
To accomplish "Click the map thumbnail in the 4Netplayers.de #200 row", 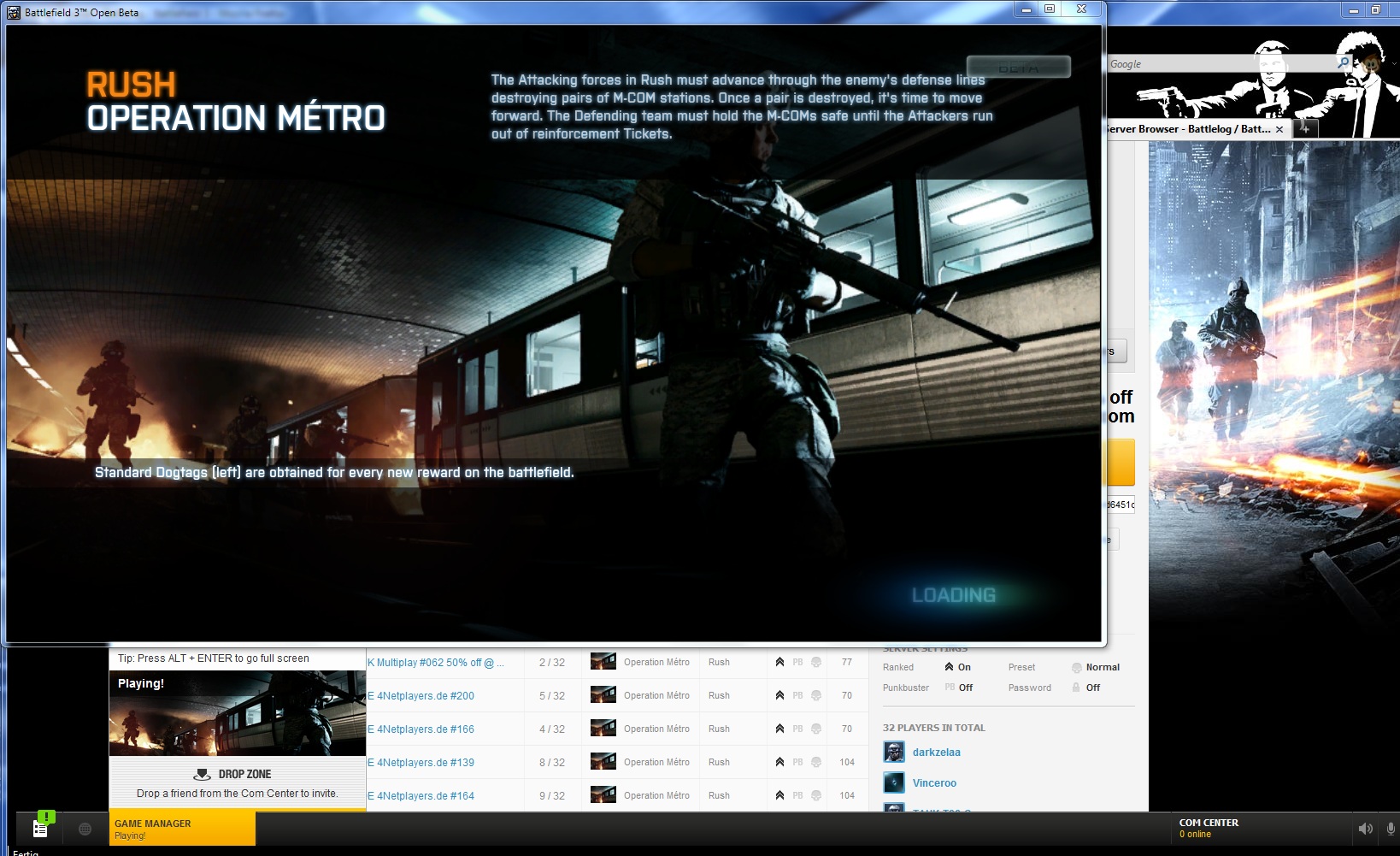I will pyautogui.click(x=603, y=694).
